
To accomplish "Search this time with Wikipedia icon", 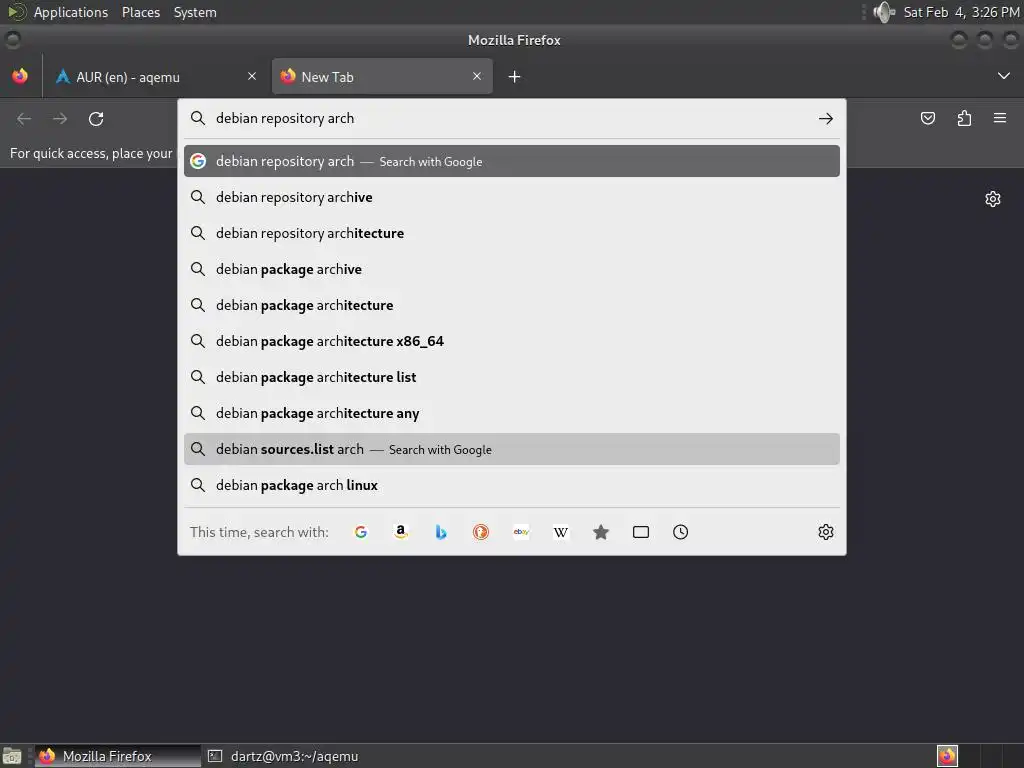I will pos(560,532).
